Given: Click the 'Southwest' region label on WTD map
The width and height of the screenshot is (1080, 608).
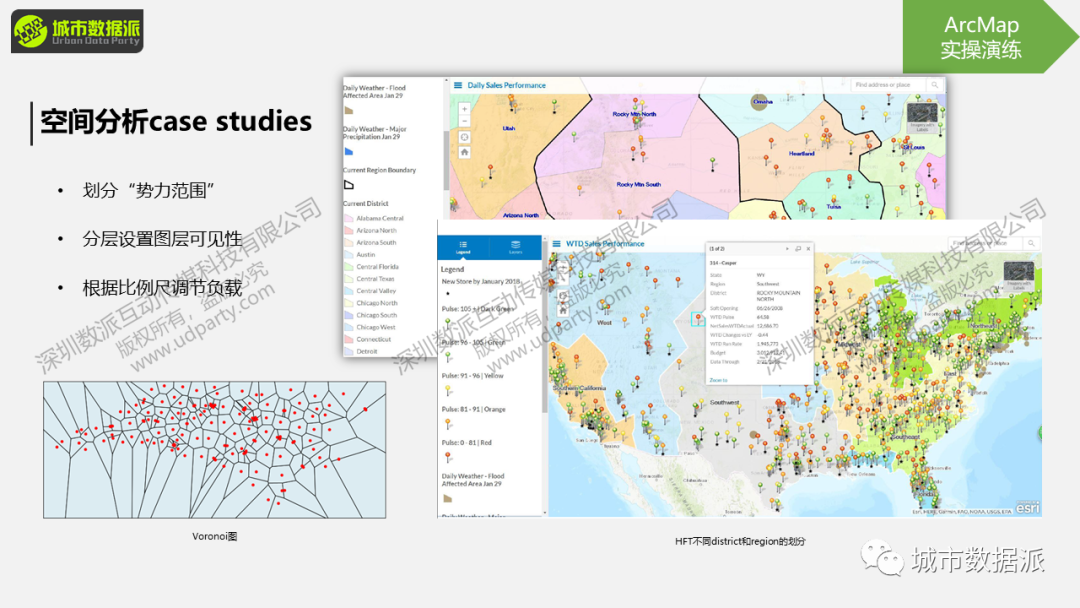Looking at the screenshot, I should coord(725,402).
